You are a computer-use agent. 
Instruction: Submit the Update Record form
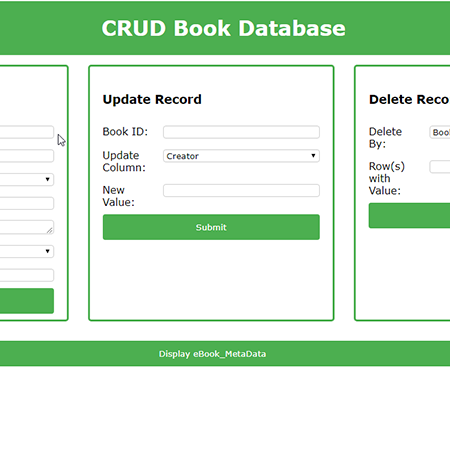pyautogui.click(x=211, y=227)
